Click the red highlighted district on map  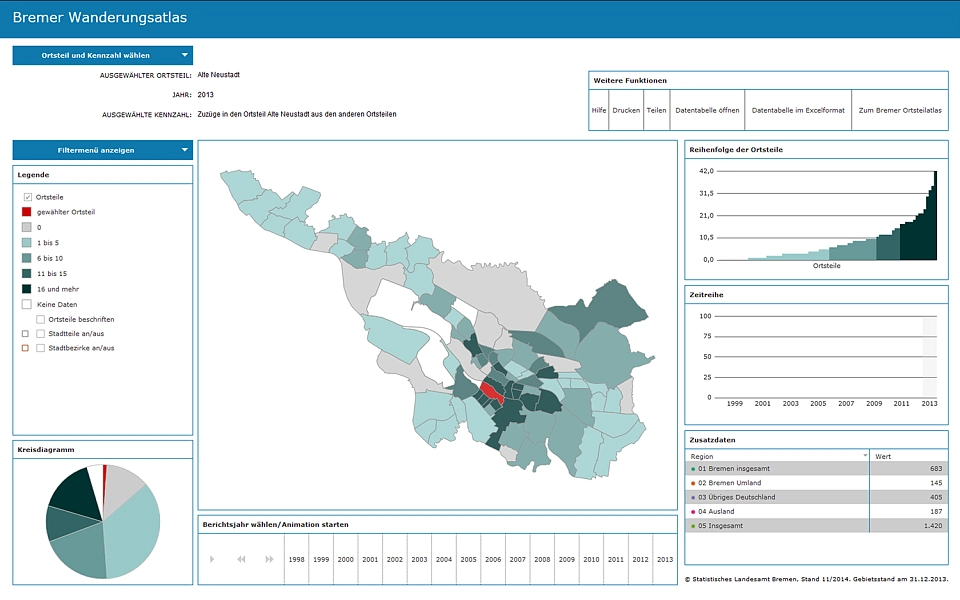point(490,392)
